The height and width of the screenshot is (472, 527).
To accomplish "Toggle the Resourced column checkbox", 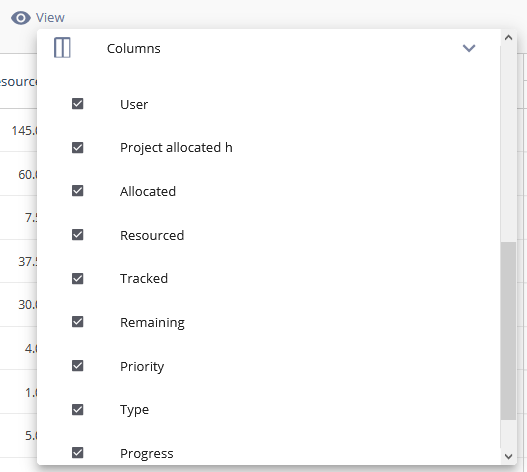I will coord(78,235).
